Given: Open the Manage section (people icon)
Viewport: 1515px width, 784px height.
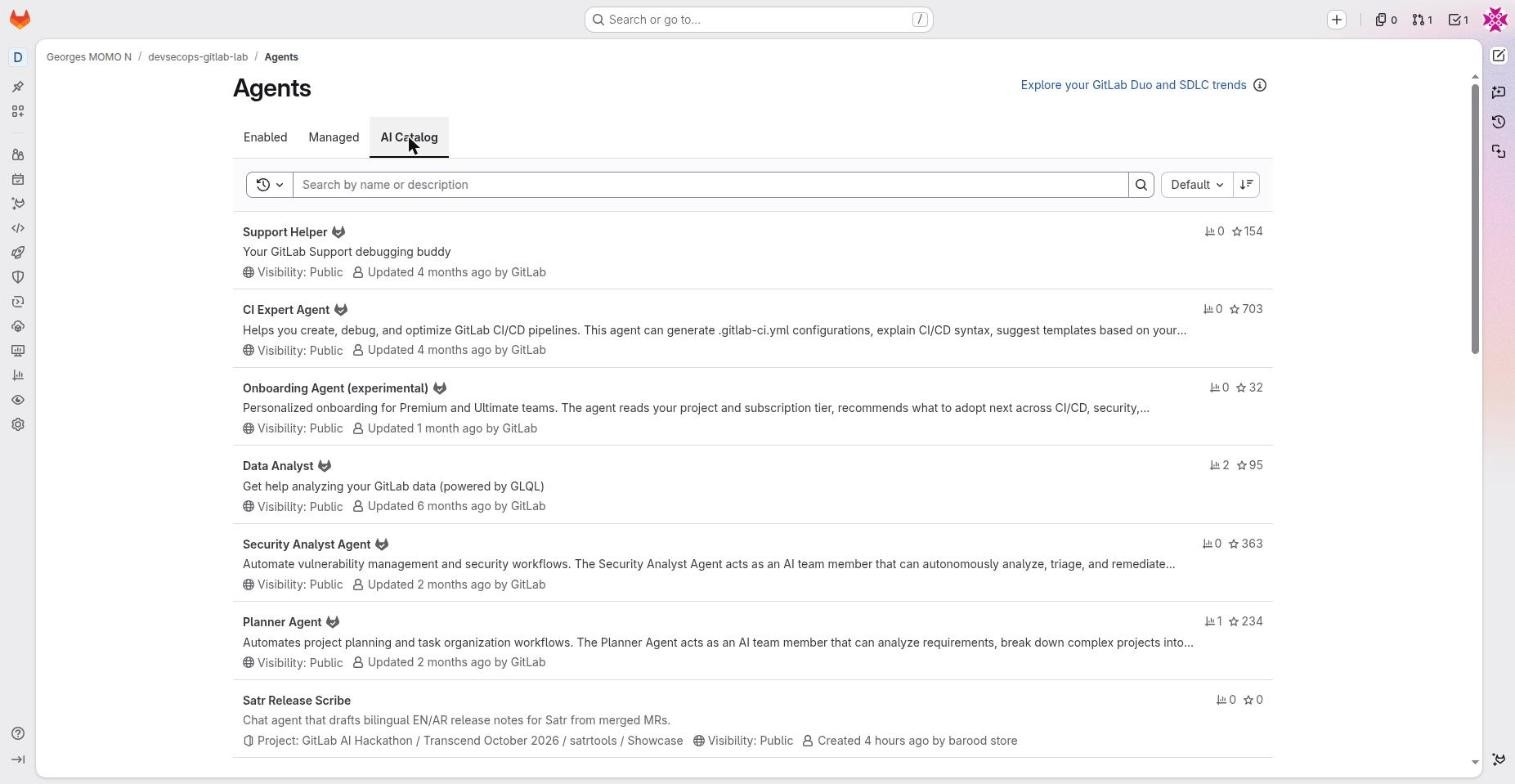Looking at the screenshot, I should tap(18, 155).
